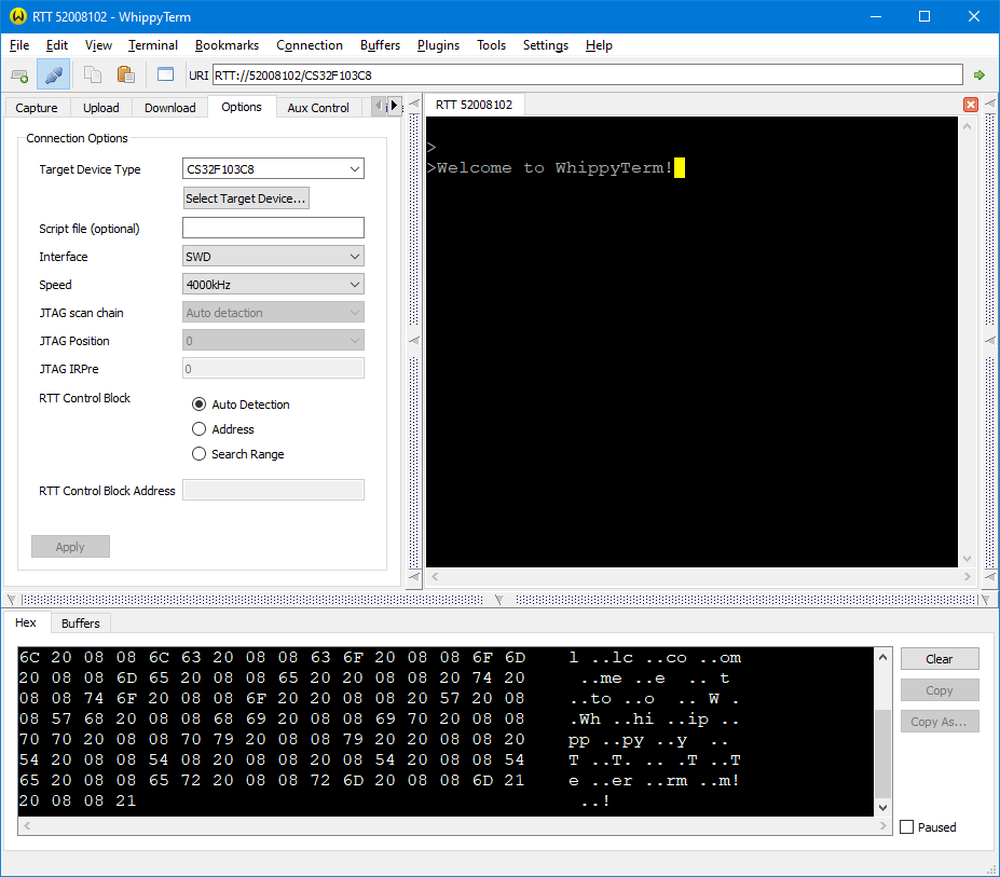Toggle the connect/disconnect plug icon

[x=53, y=75]
